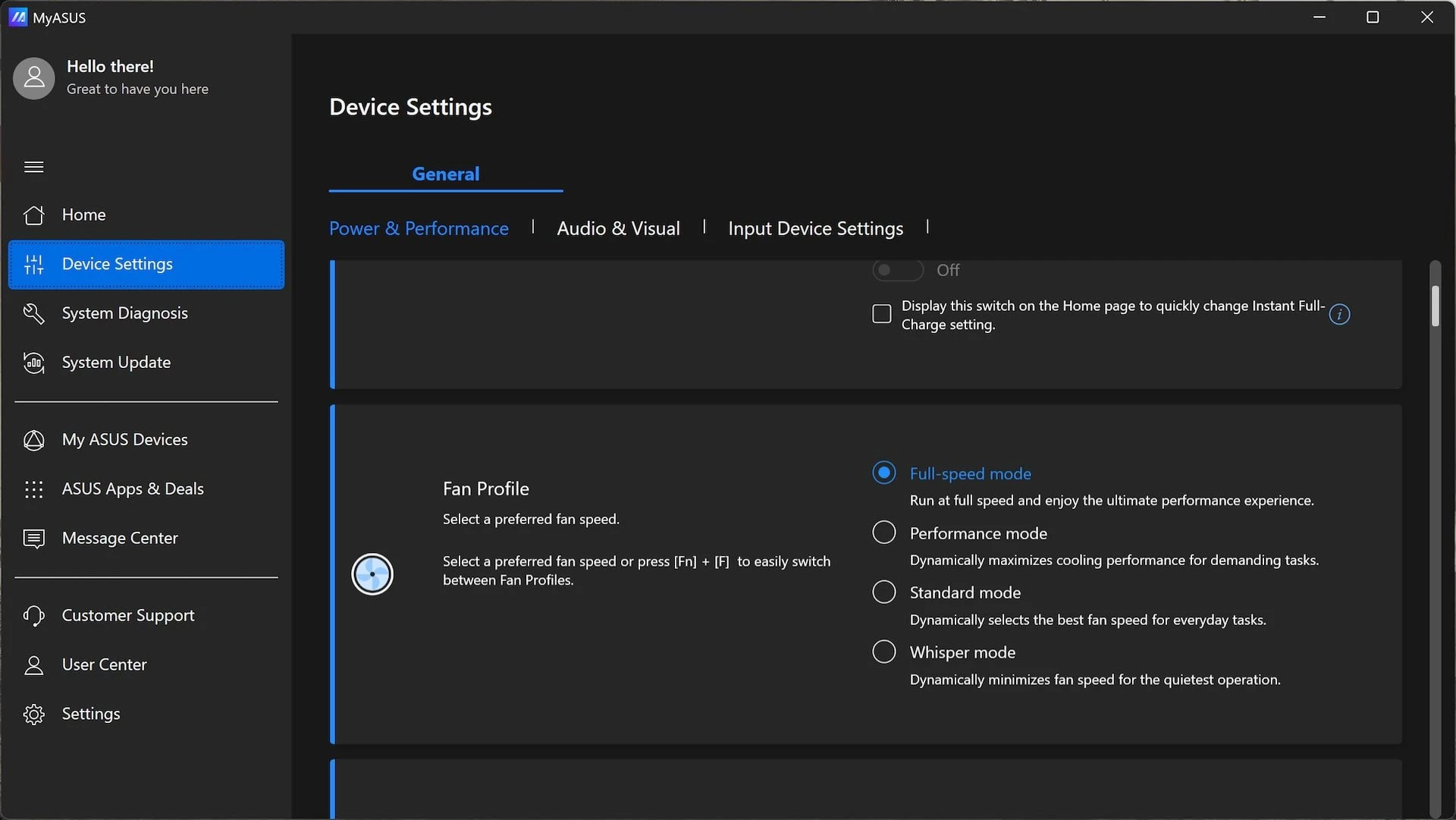The width and height of the screenshot is (1456, 820).
Task: Click the Fan Profile fan icon
Action: pyautogui.click(x=372, y=574)
